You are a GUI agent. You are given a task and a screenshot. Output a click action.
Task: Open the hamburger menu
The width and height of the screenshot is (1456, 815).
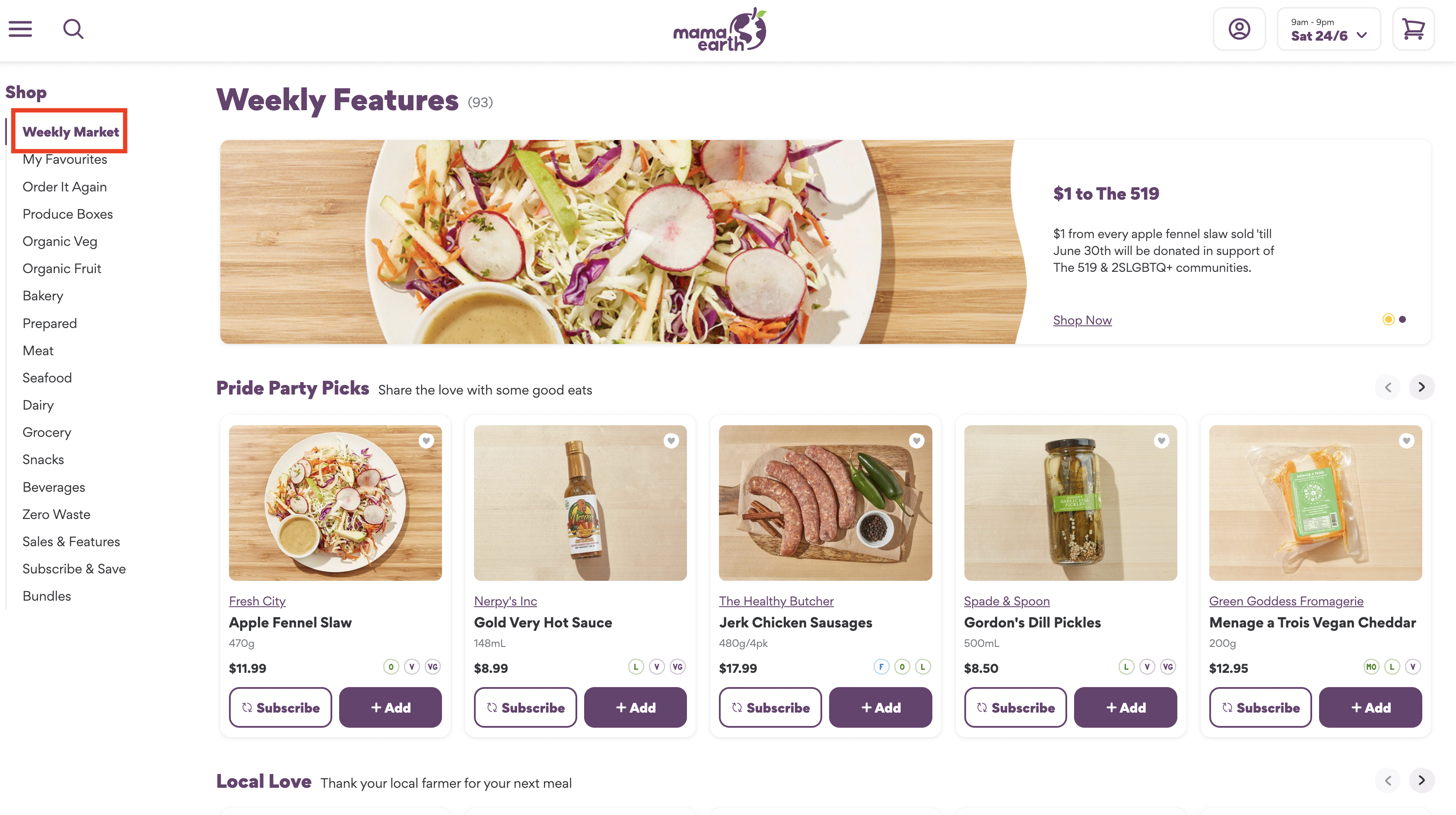[x=20, y=29]
